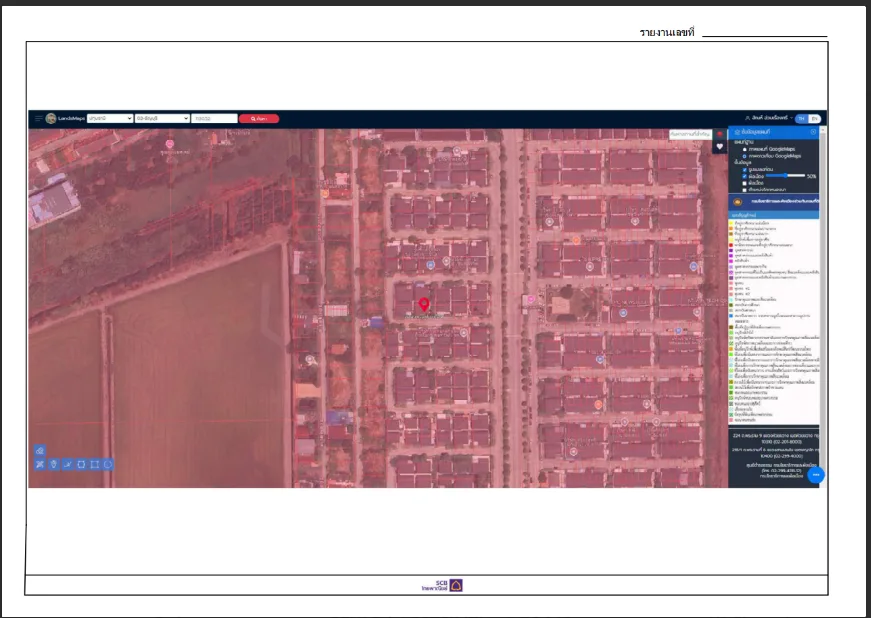The height and width of the screenshot is (618, 871).
Task: Uncheck the first checked layer checkbox
Action: click(744, 169)
